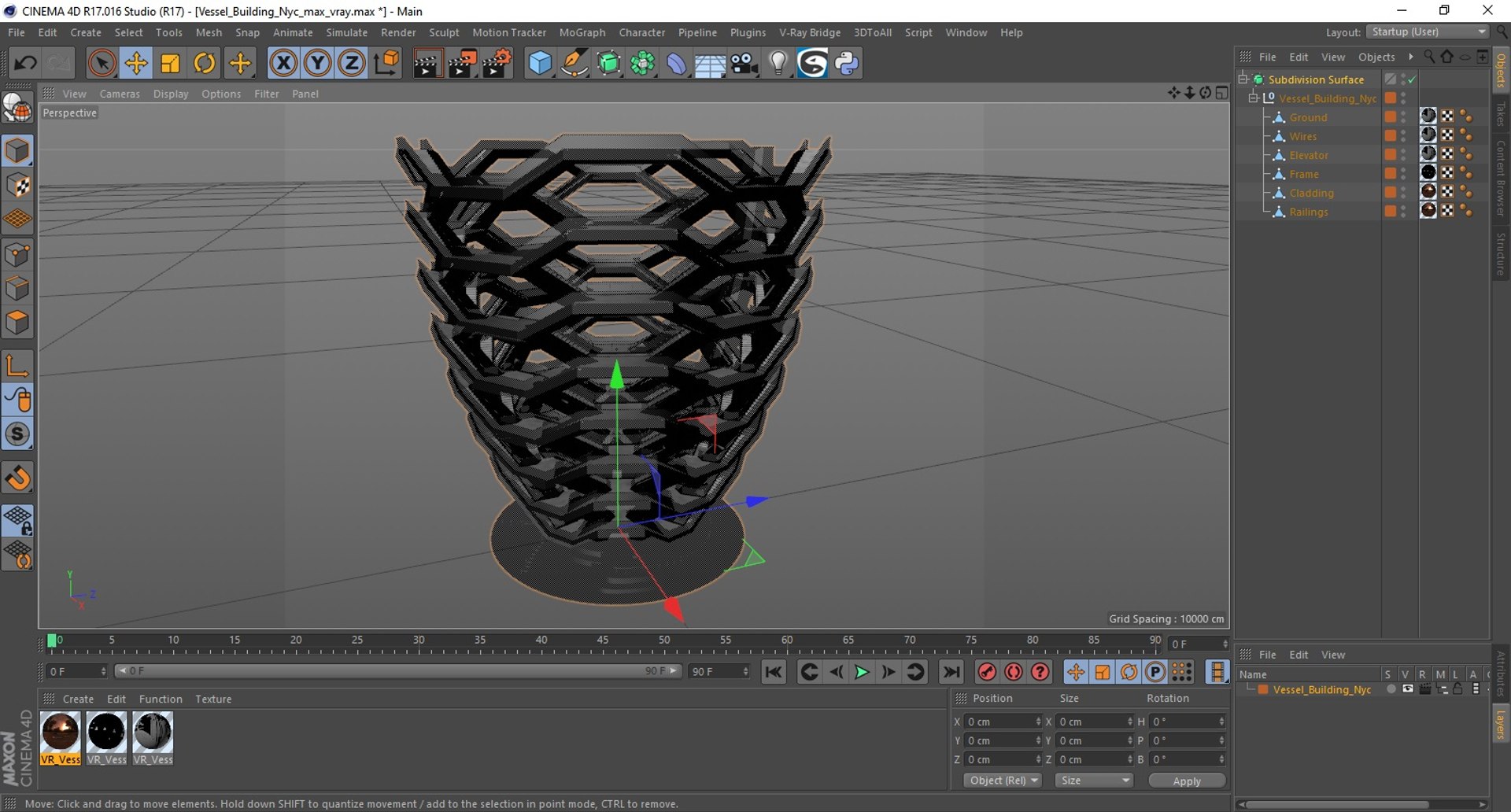1511x812 pixels.
Task: Switch the coordinate system icon
Action: tap(386, 63)
